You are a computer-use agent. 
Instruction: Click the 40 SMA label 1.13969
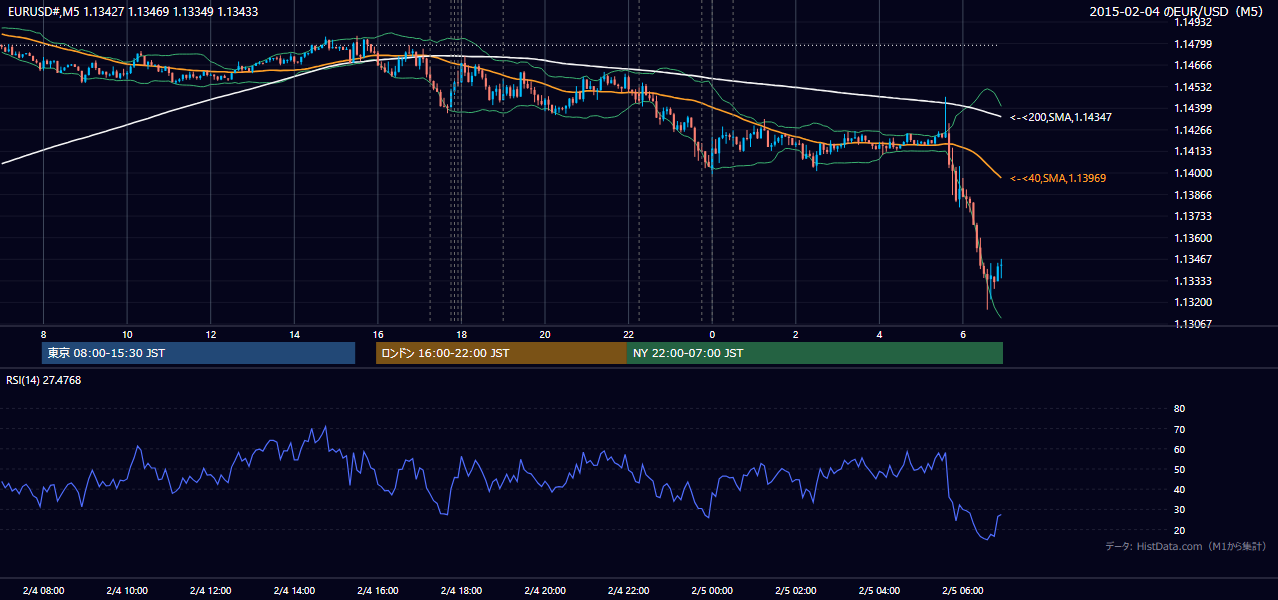point(1058,178)
